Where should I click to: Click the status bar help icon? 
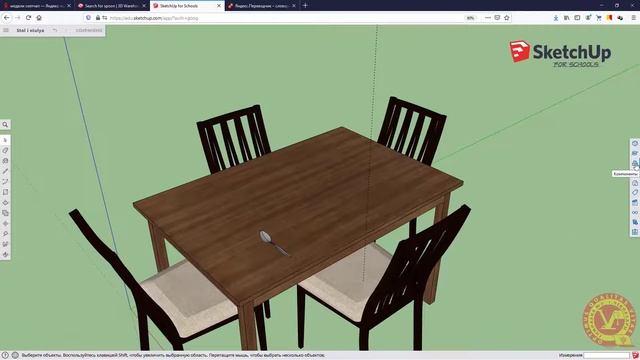(5, 356)
